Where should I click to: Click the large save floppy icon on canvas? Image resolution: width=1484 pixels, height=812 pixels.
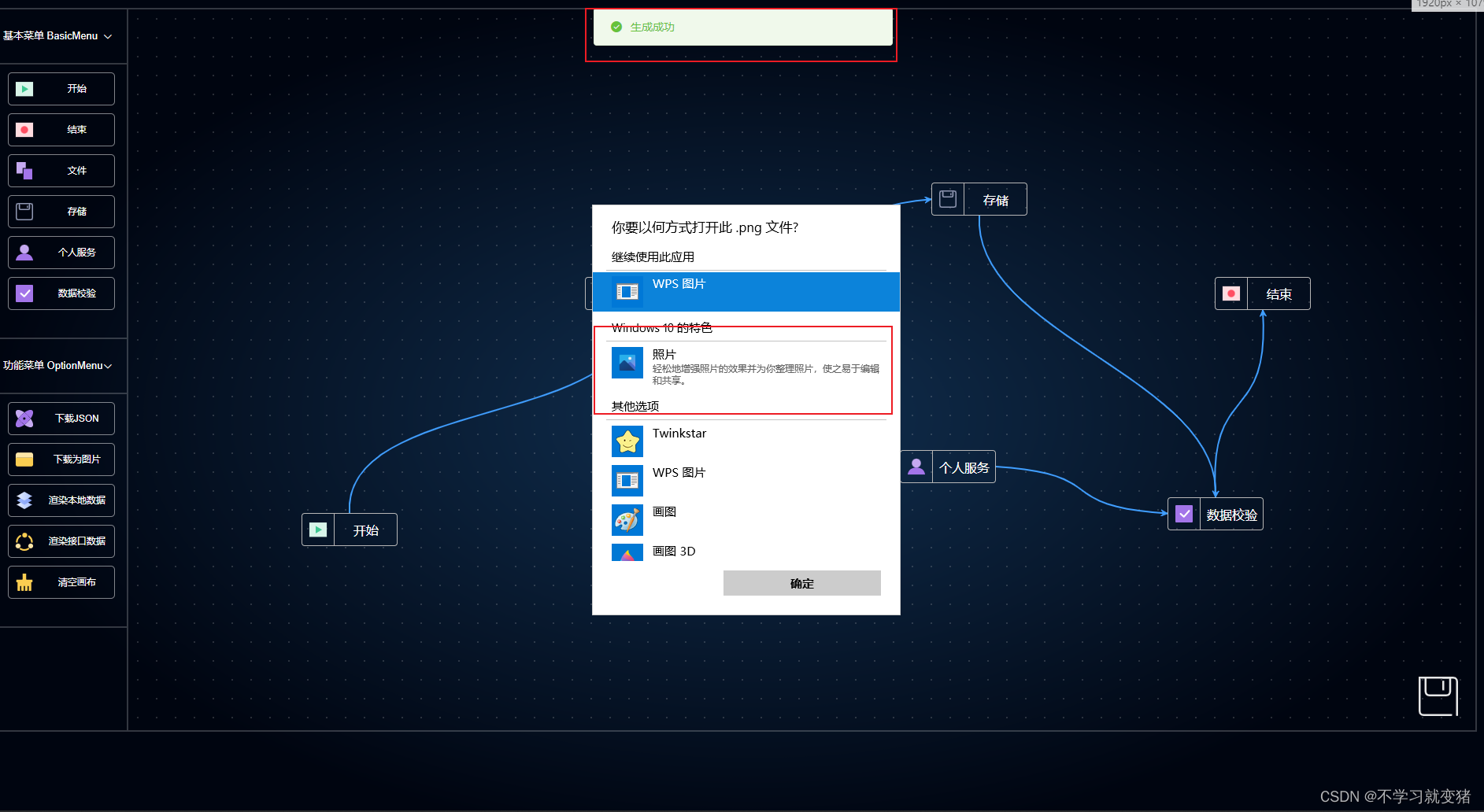tap(1438, 696)
